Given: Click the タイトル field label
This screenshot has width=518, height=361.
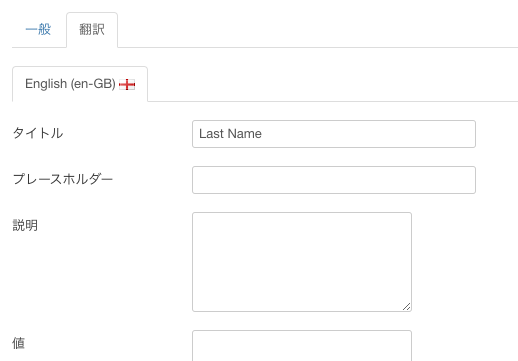Looking at the screenshot, I should click(x=38, y=133).
